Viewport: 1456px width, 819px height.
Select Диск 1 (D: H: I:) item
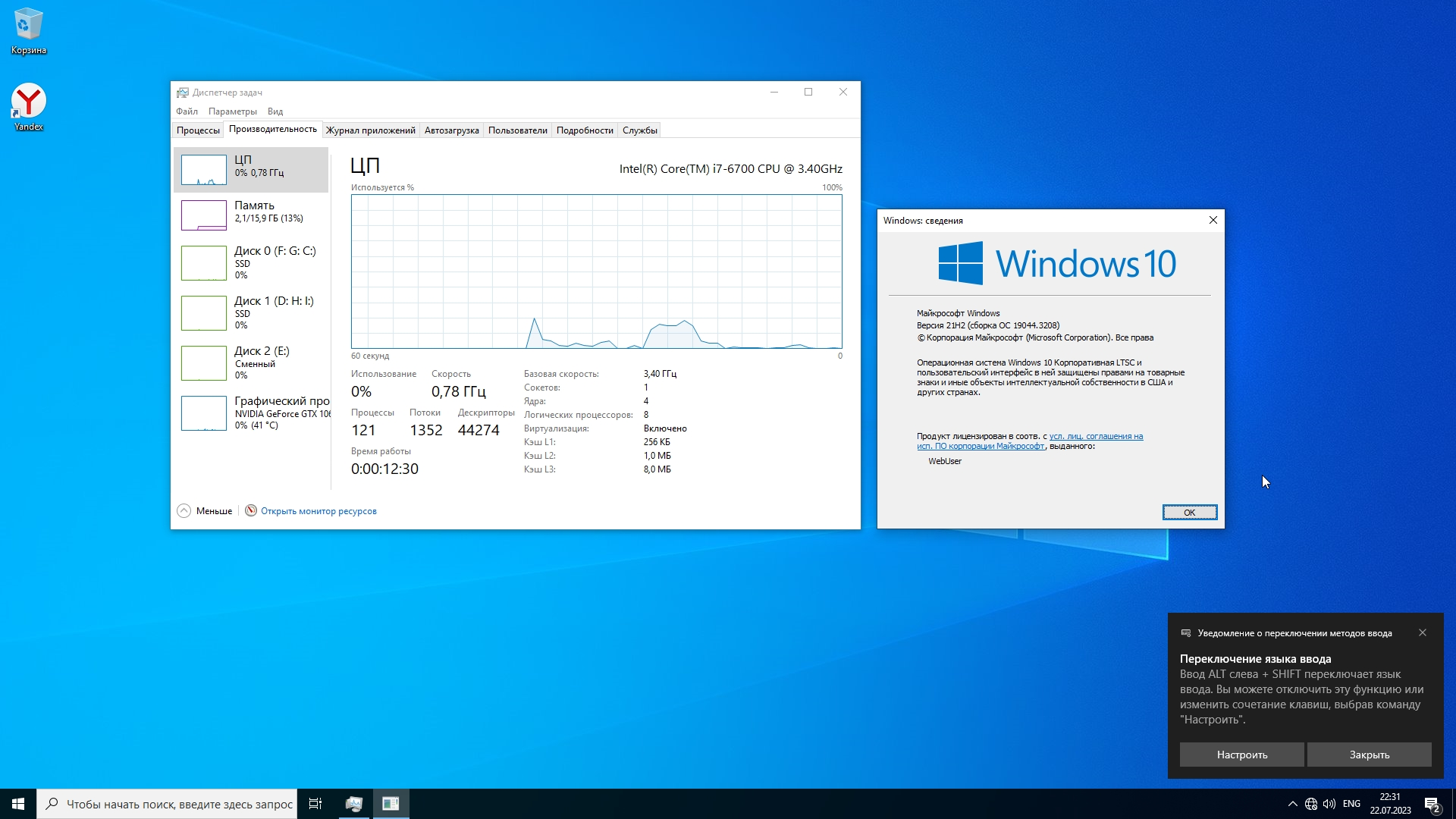[253, 312]
